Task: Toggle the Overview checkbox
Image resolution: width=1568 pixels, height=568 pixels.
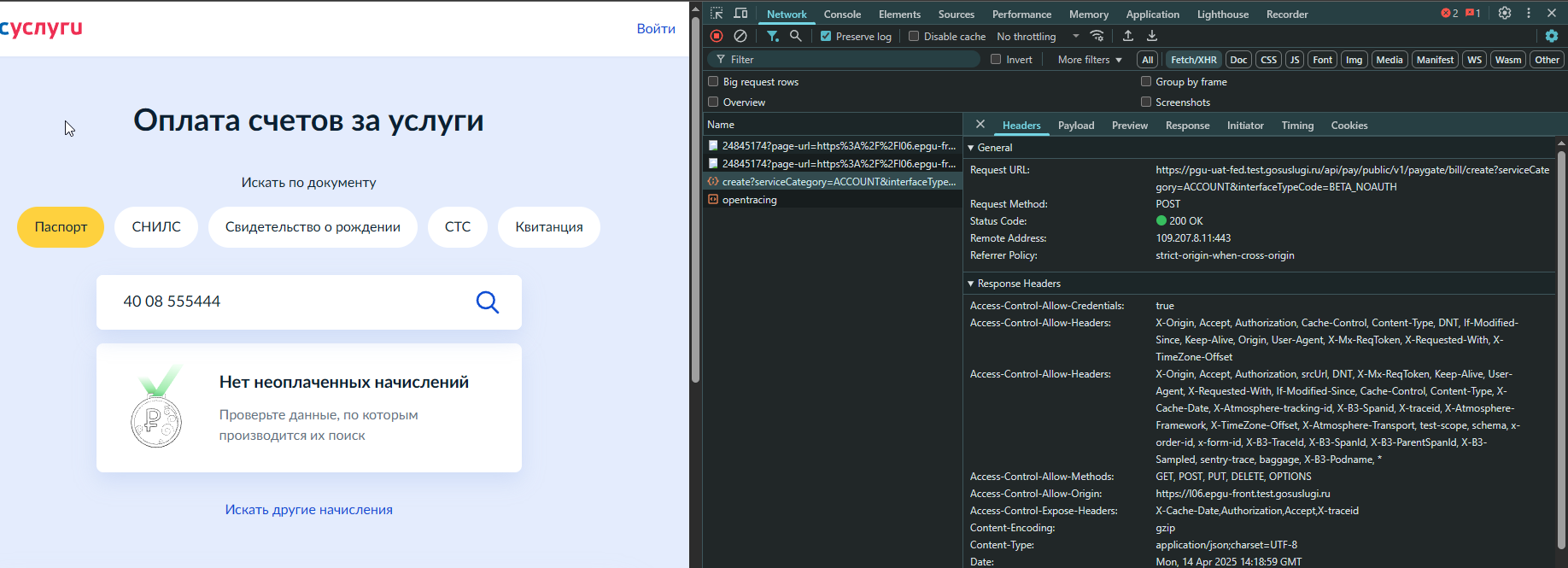Action: pos(713,102)
